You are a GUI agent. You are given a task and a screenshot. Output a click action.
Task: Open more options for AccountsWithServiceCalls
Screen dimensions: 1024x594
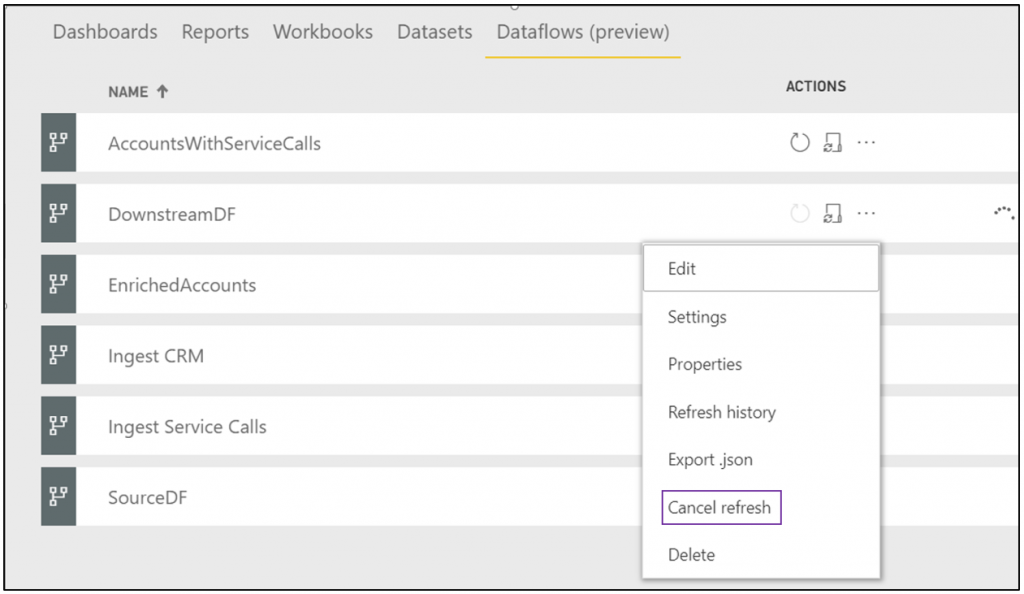click(866, 142)
